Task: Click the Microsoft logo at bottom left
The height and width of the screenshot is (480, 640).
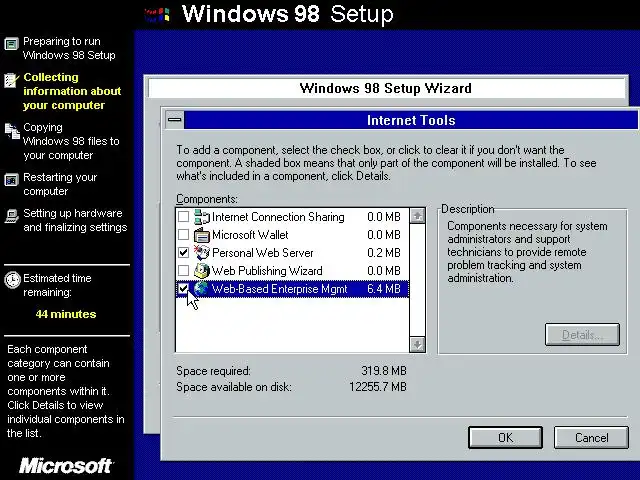Action: (66, 466)
